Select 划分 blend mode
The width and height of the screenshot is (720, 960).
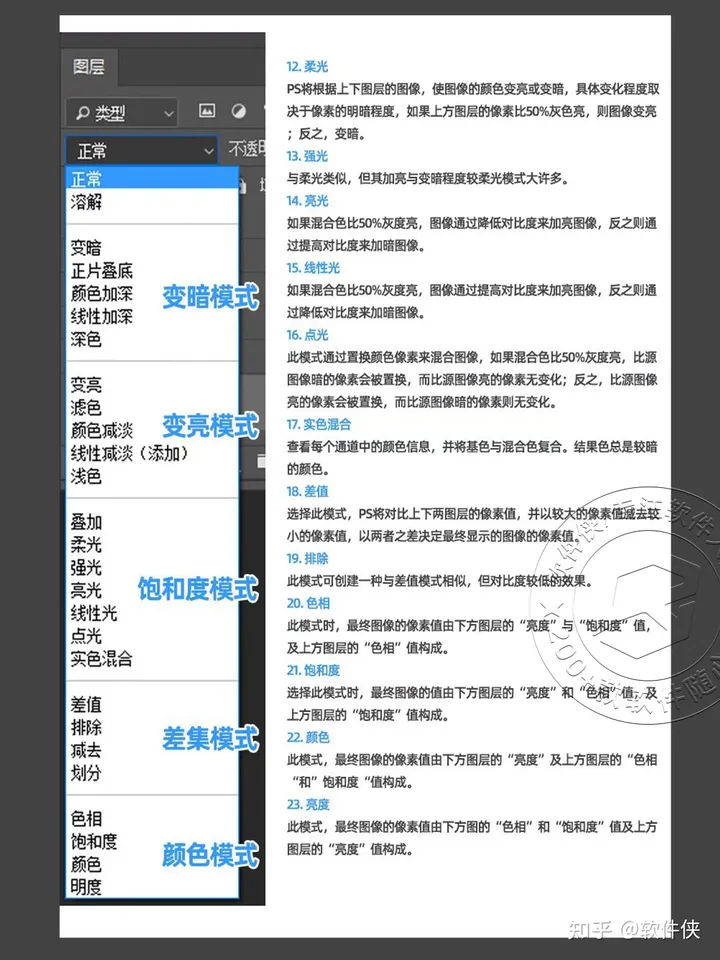coord(86,773)
